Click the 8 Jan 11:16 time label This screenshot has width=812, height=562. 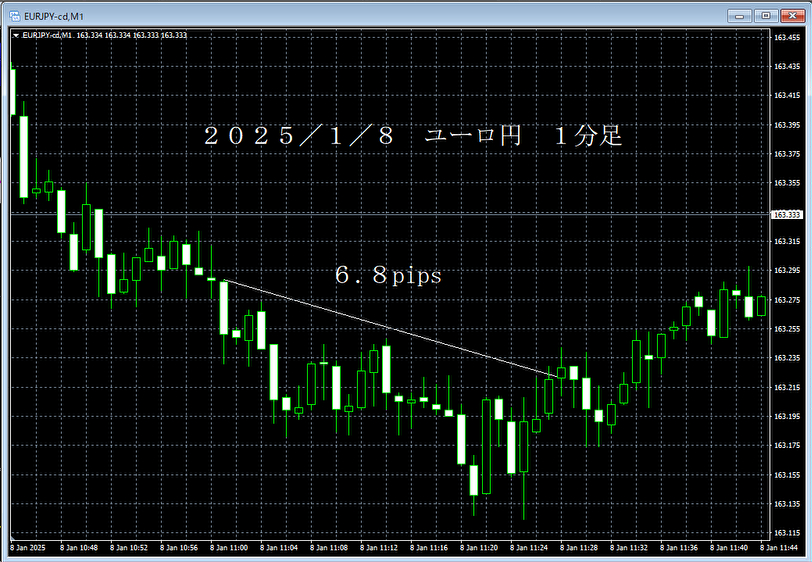[429, 547]
